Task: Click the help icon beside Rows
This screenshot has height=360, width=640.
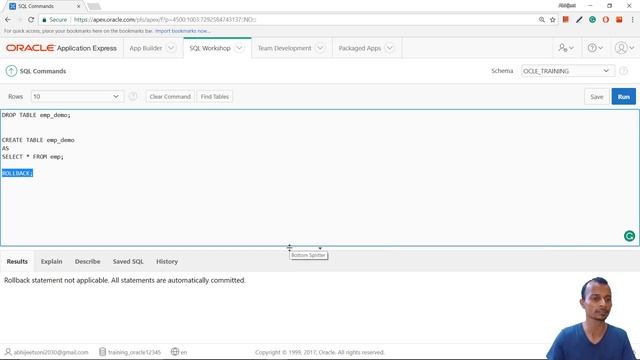Action: [x=133, y=97]
